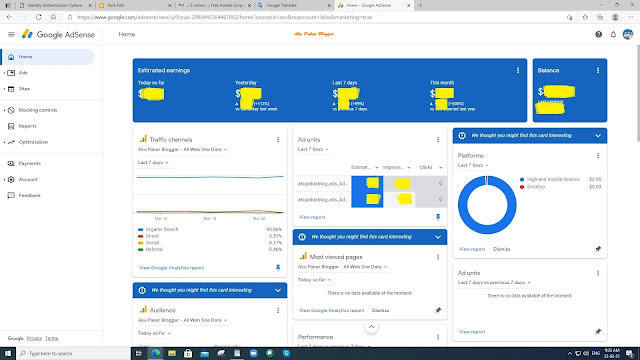This screenshot has width=640, height=360.
Task: Open Microsoft Edge from the taskbar
Action: click(x=156, y=353)
